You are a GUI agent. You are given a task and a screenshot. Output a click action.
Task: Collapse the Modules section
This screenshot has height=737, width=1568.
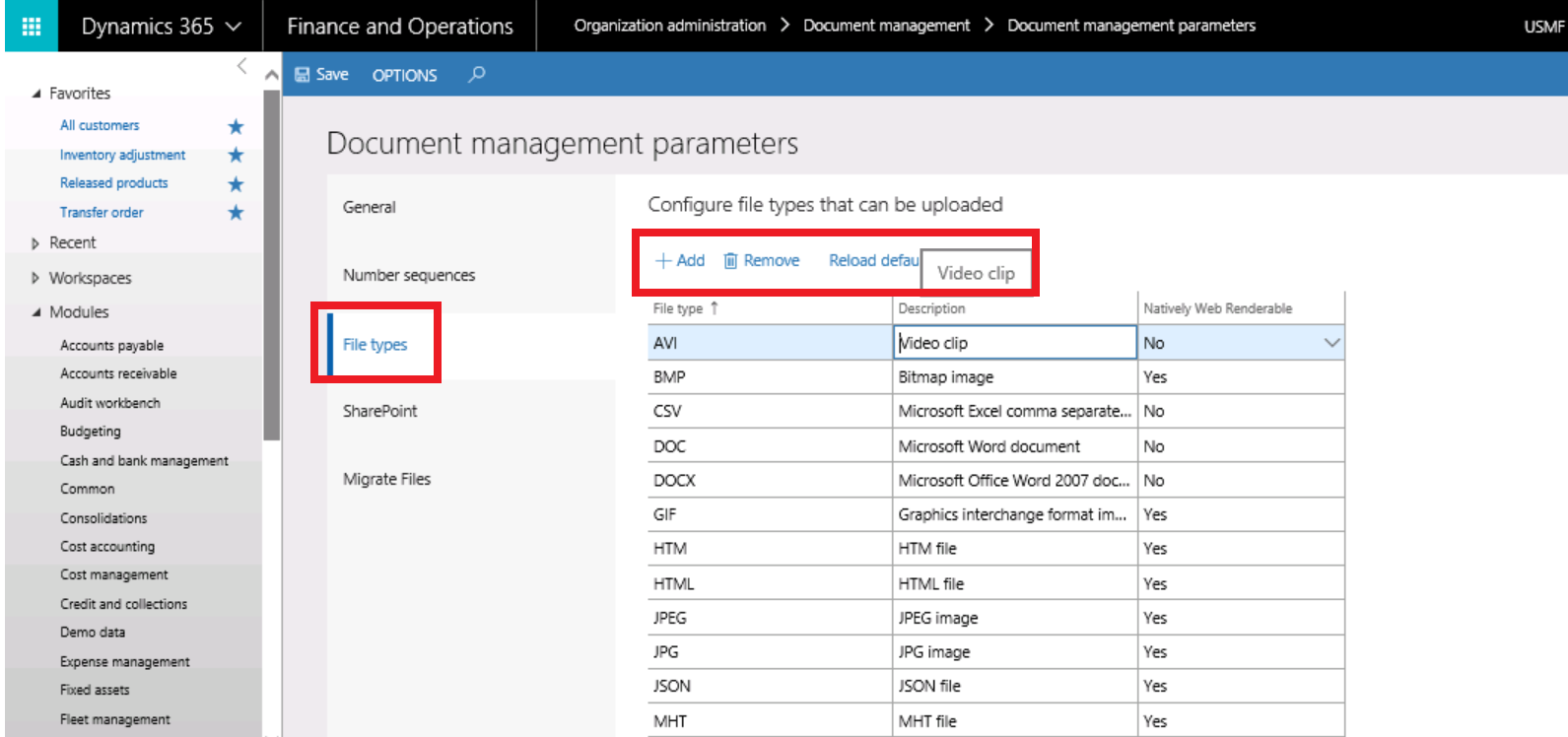(x=36, y=312)
